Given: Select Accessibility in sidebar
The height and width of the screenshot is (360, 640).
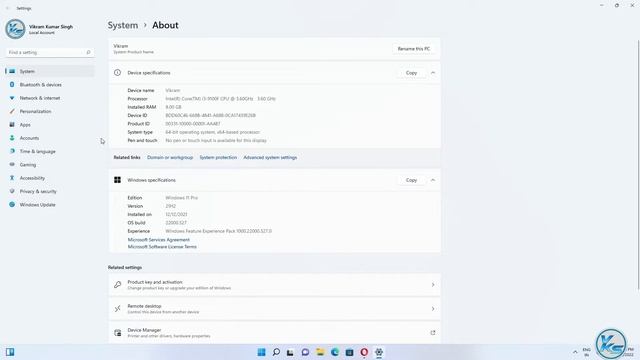Looking at the screenshot, I should pos(50,178).
